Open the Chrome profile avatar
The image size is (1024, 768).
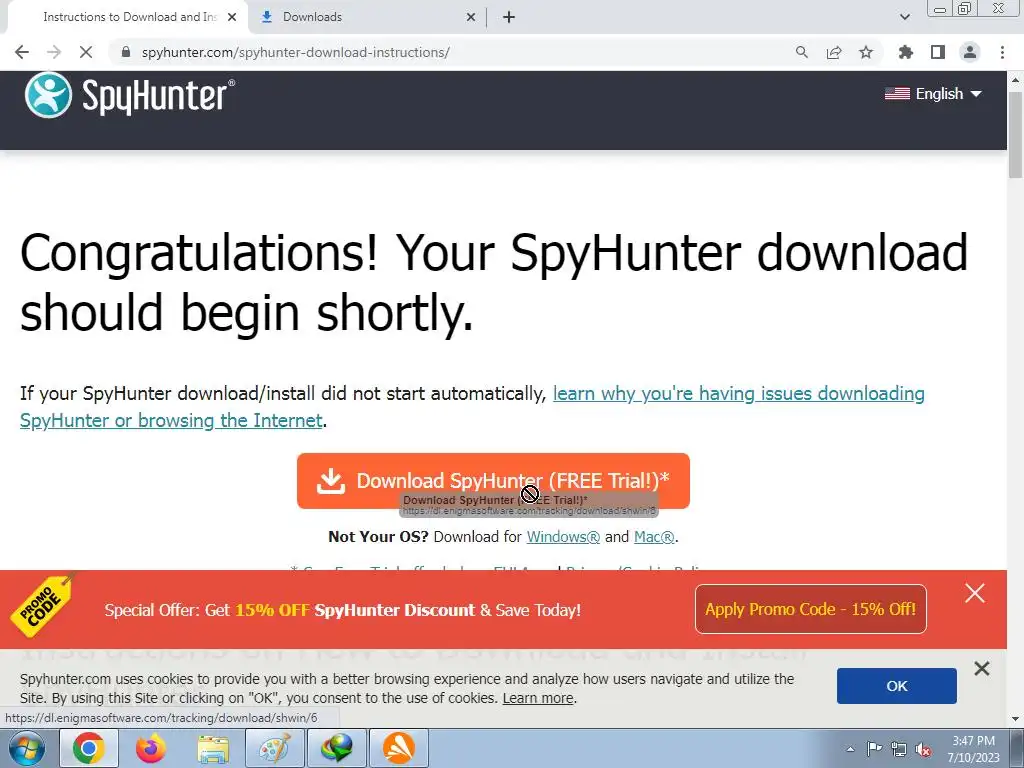click(970, 52)
